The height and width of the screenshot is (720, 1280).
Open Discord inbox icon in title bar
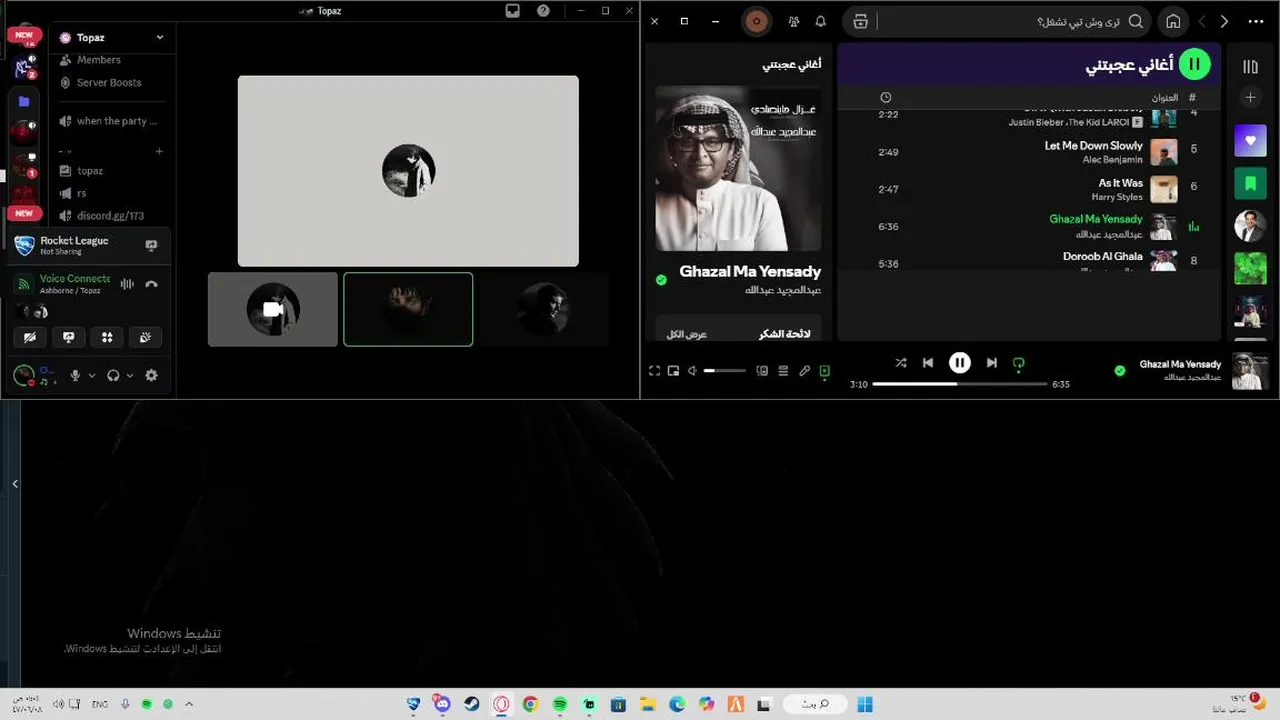[x=513, y=11]
